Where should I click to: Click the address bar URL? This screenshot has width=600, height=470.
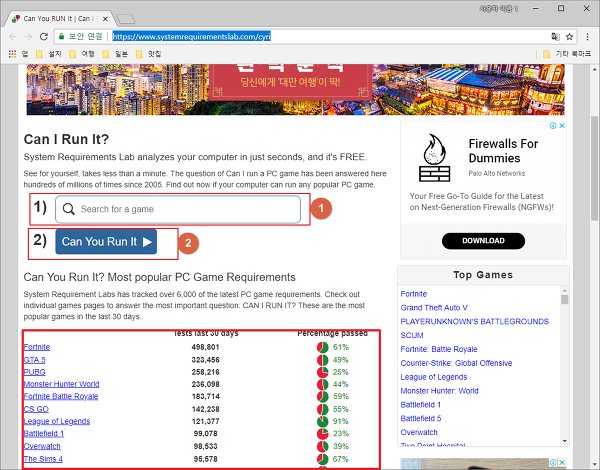click(191, 37)
